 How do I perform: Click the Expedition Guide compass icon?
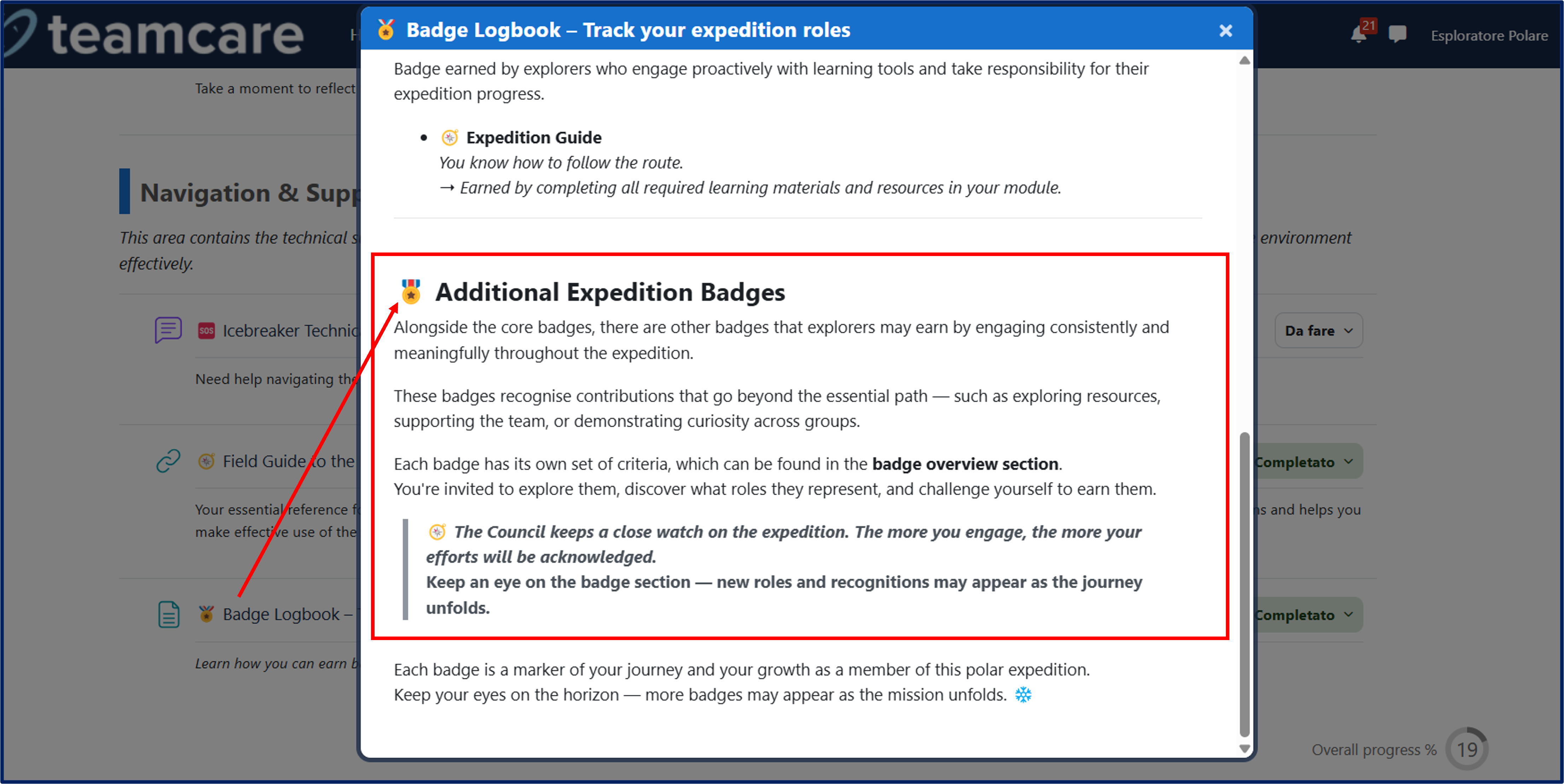point(449,138)
